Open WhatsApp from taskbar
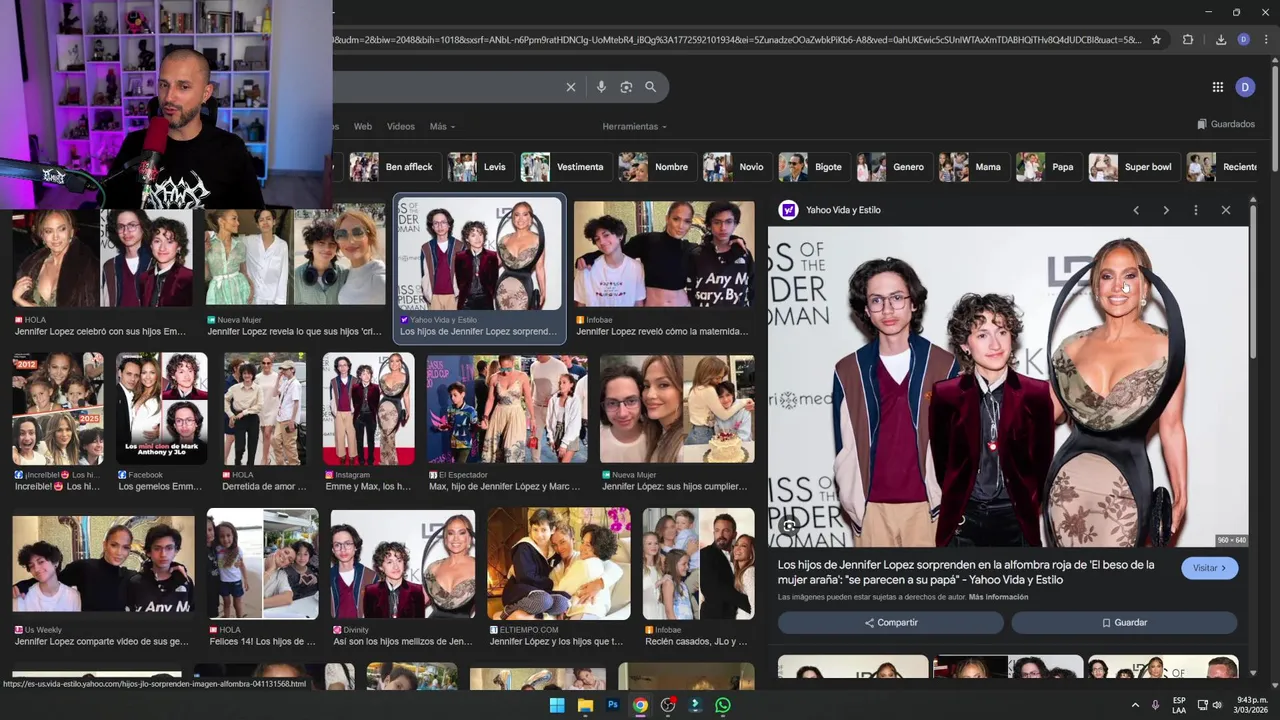Viewport: 1280px width, 720px height. click(723, 705)
